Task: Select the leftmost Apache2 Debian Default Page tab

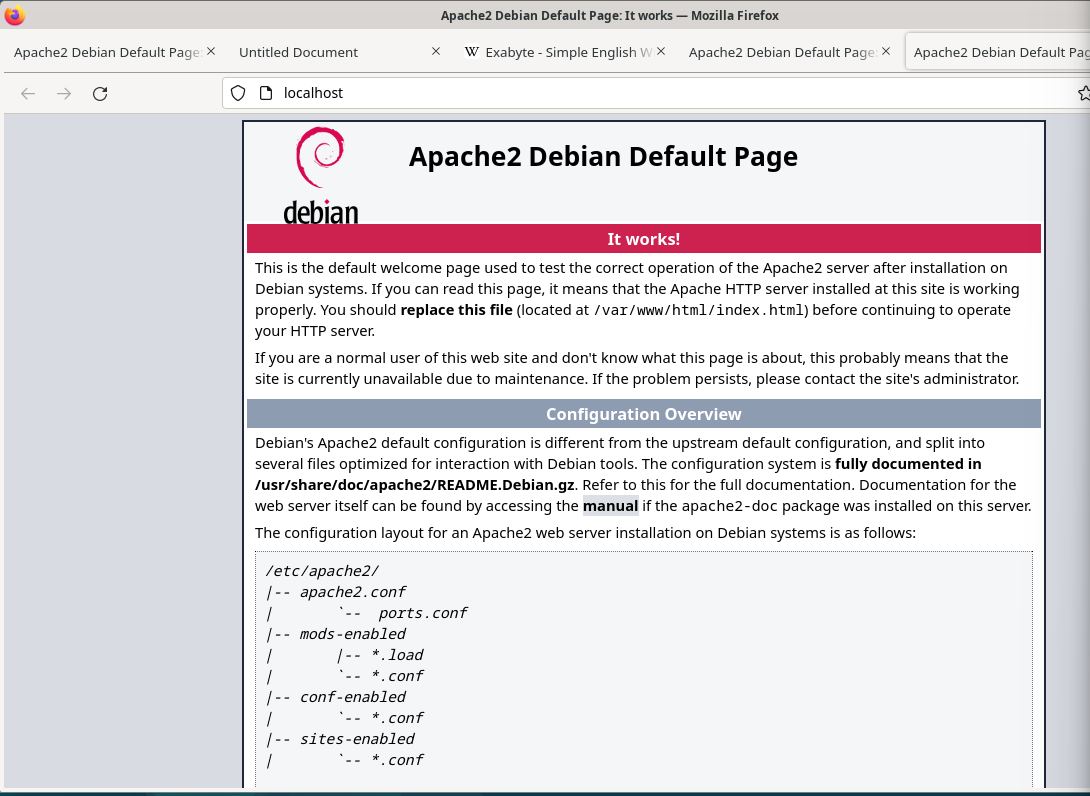Action: click(x=105, y=52)
